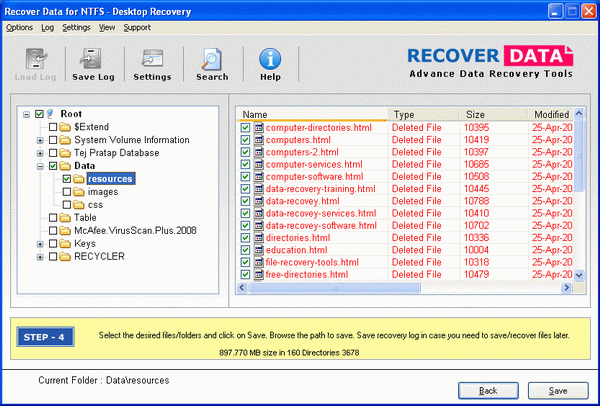Click file icon of free-directories.html
Screen dimensions: 600x406
pyautogui.click(x=259, y=275)
